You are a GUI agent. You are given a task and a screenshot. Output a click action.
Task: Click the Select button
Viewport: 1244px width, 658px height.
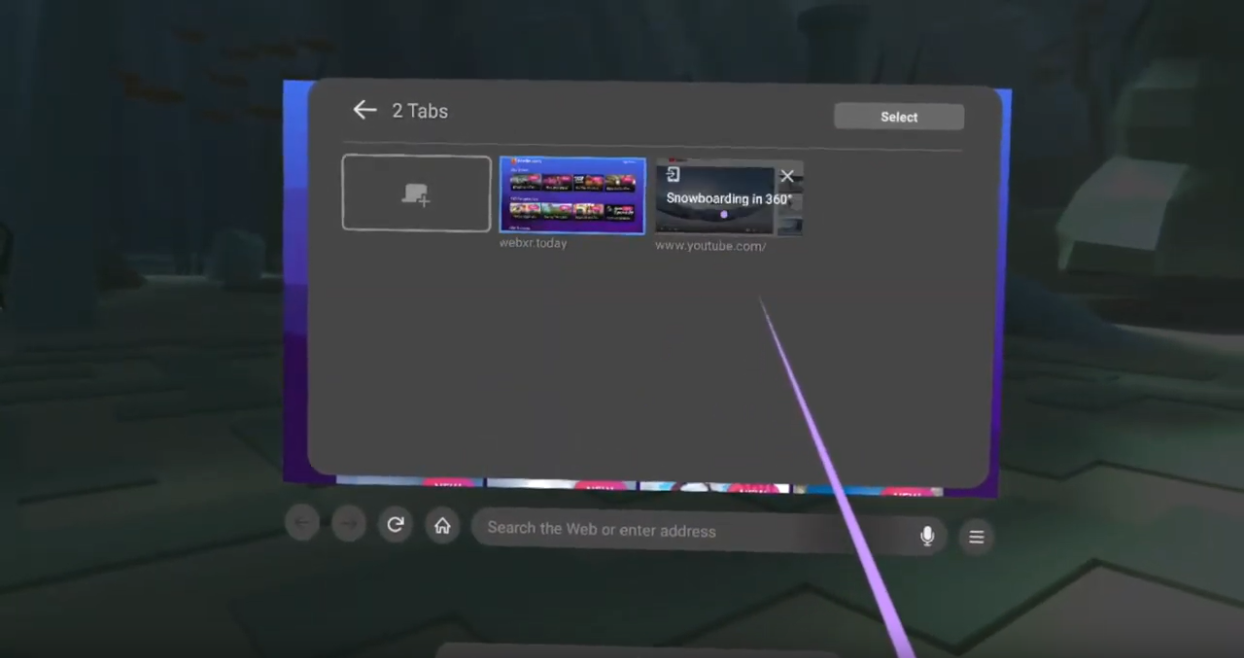(x=898, y=117)
